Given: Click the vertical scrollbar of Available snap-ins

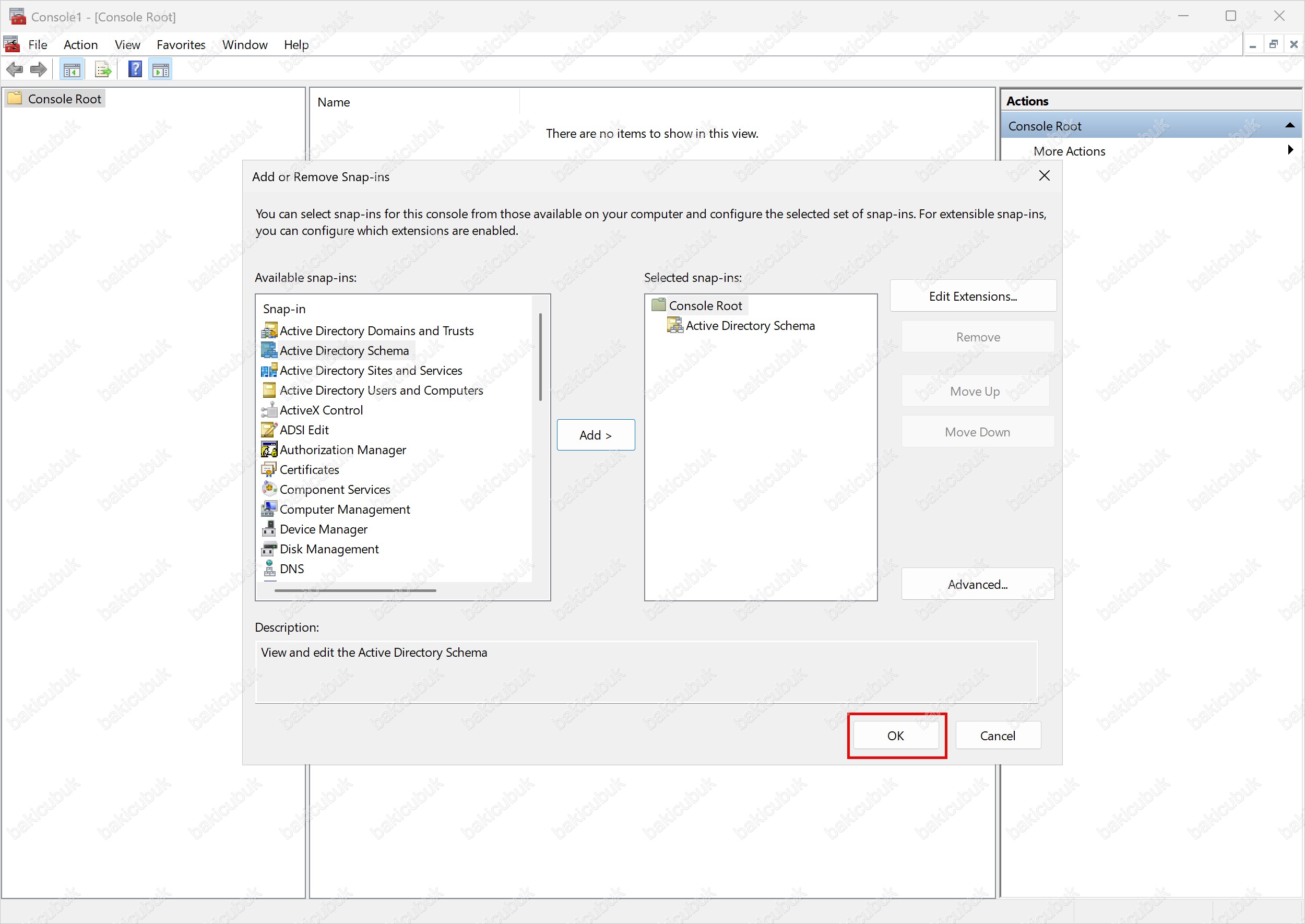Looking at the screenshot, I should click(540, 357).
